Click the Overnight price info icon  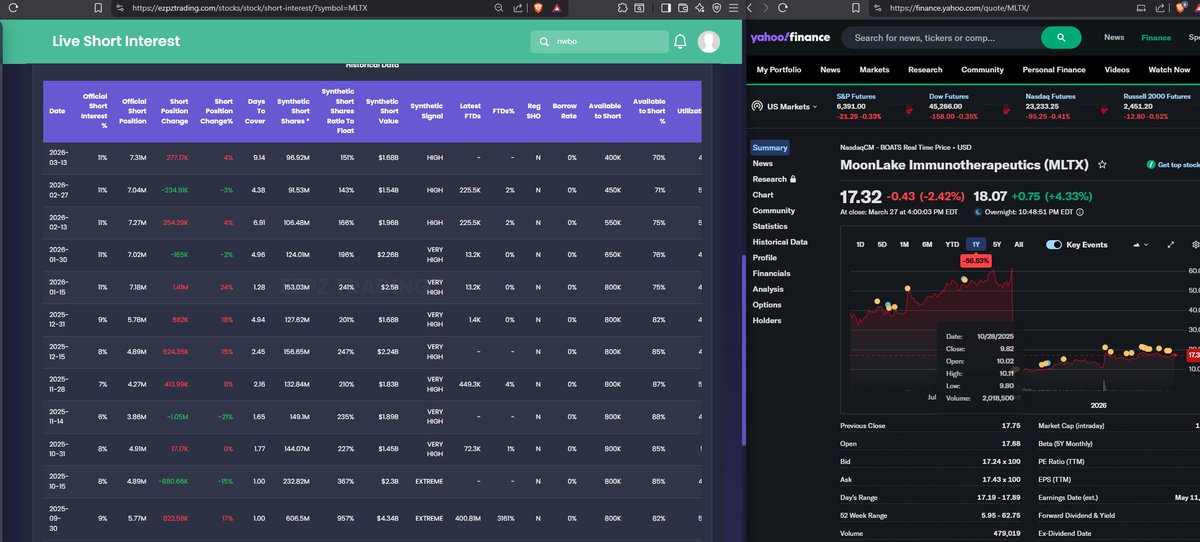(x=1080, y=212)
